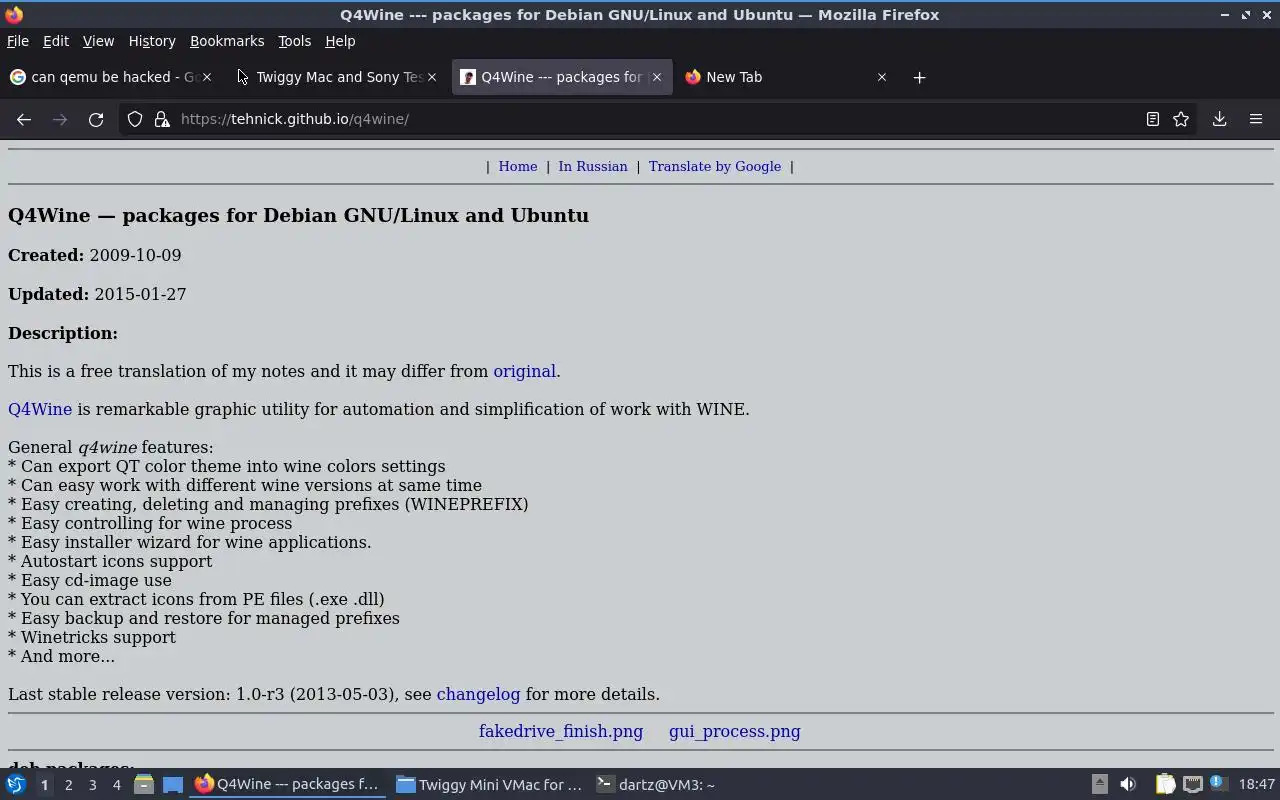1280x800 pixels.
Task: Open gui_process.png screenshot link
Action: click(x=735, y=731)
